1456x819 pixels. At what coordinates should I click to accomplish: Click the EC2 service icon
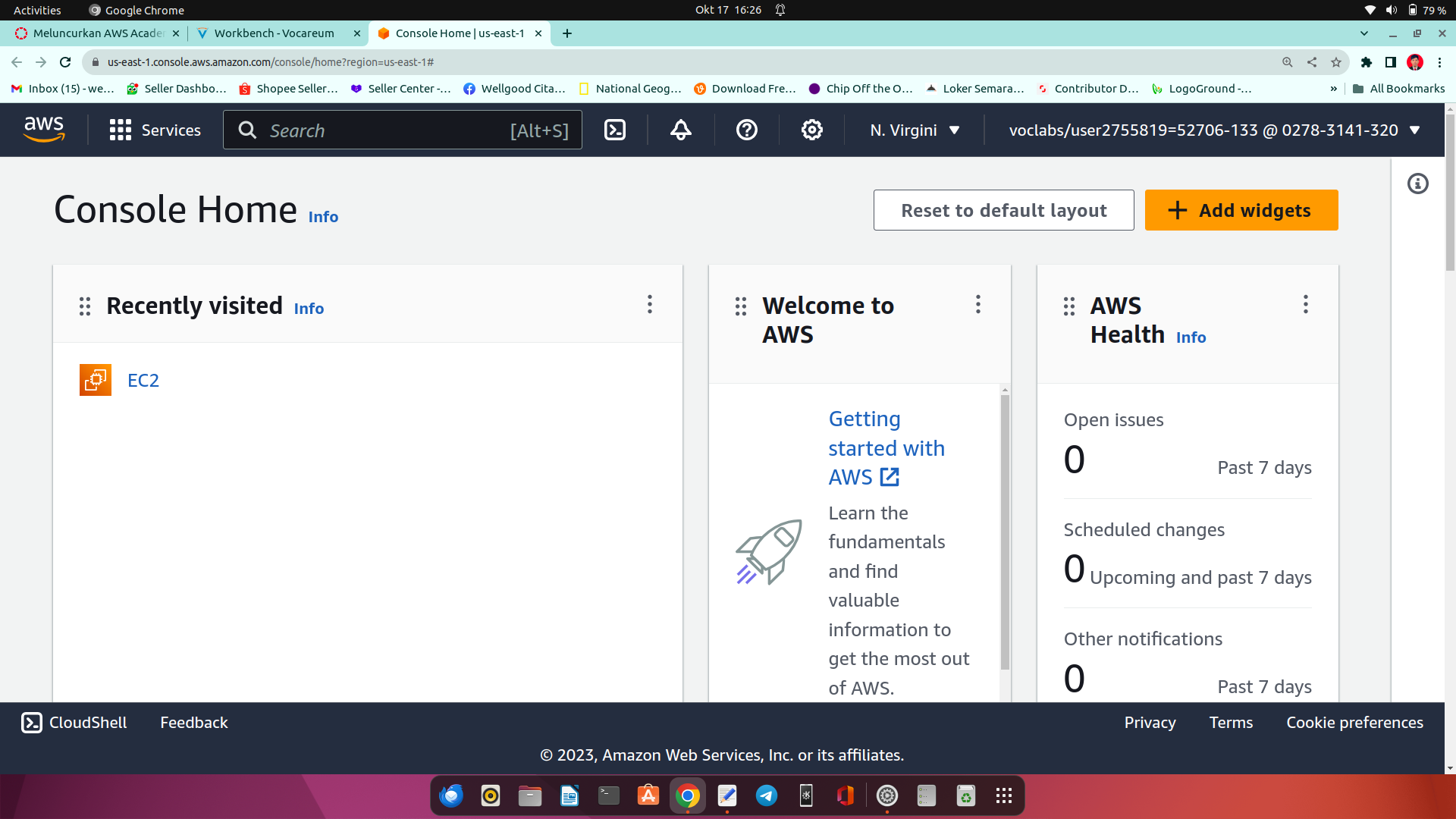(x=96, y=380)
